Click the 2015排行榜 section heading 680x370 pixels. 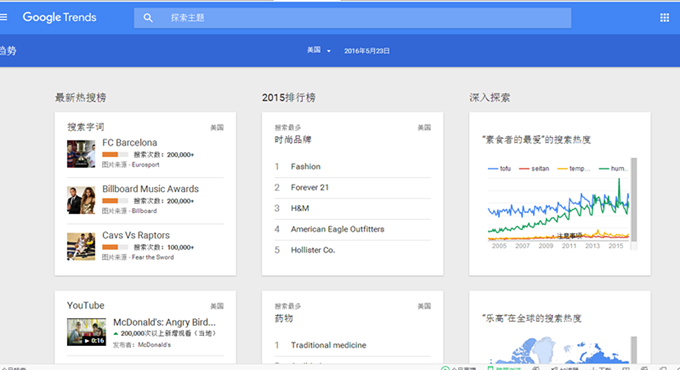click(x=288, y=98)
